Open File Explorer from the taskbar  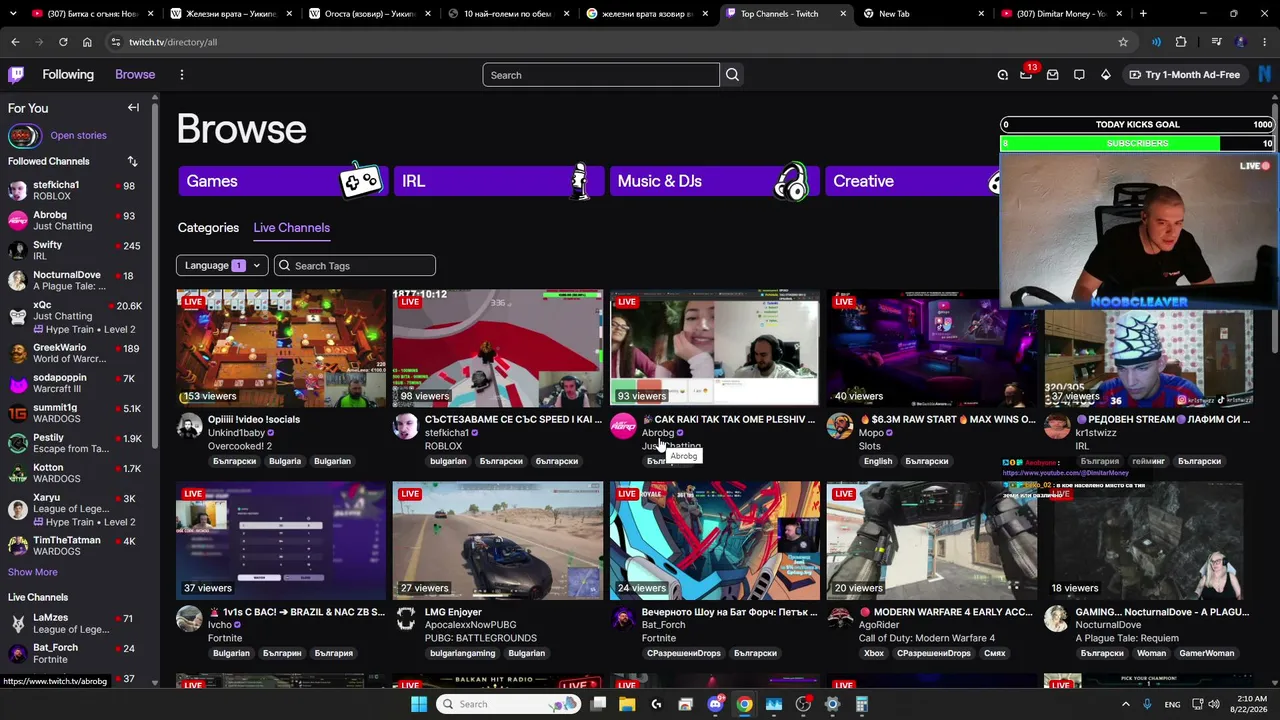[627, 704]
